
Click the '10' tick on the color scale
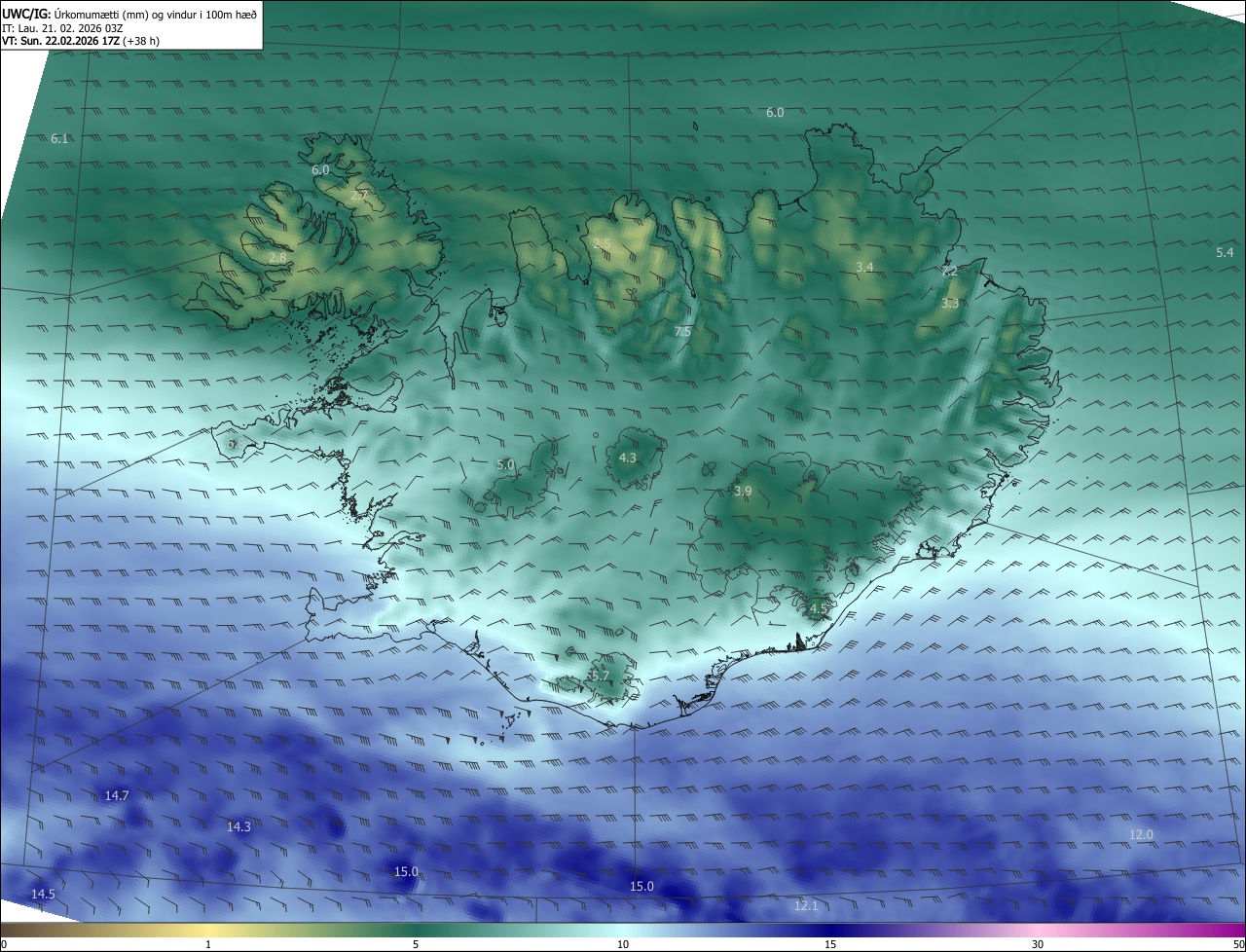[623, 944]
